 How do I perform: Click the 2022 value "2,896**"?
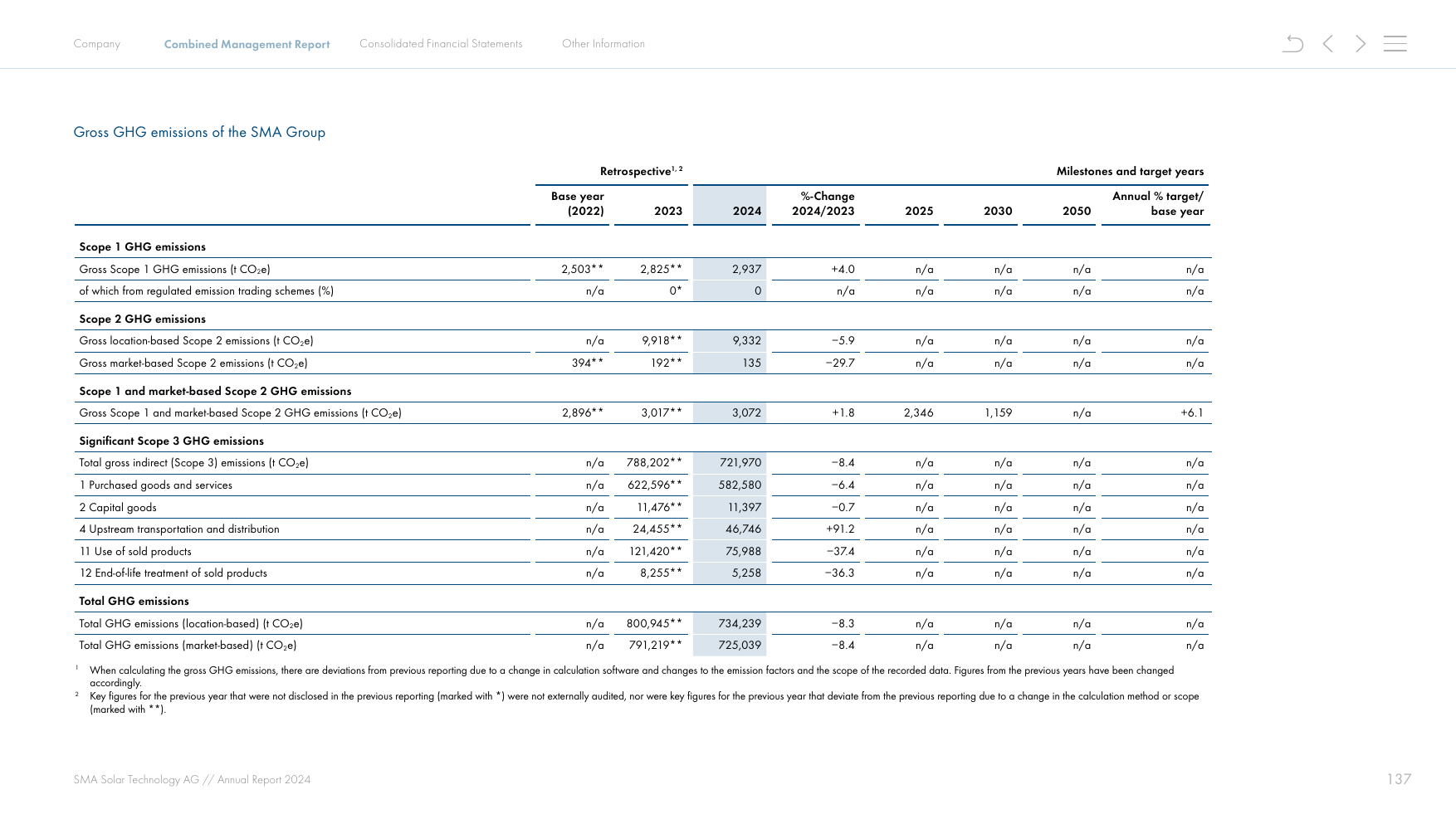[583, 413]
